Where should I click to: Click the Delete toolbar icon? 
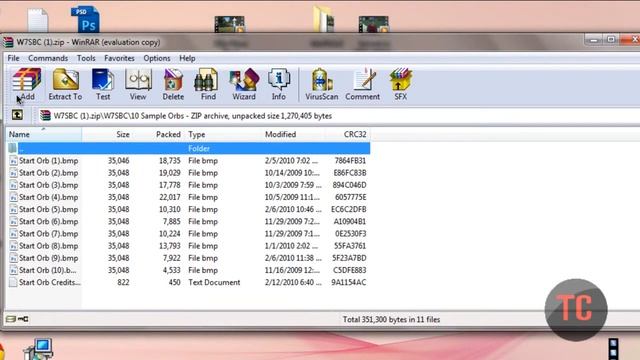tap(173, 84)
